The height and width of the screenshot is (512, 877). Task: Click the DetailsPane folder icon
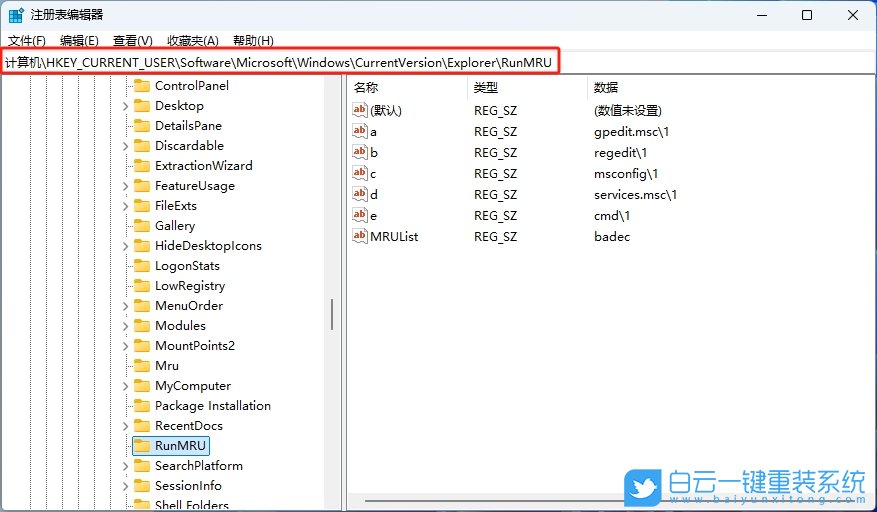(x=142, y=126)
